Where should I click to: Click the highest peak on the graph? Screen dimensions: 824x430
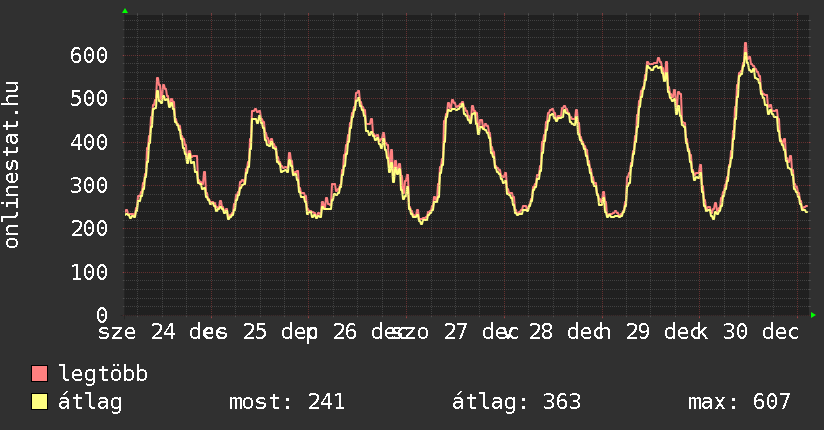point(745,45)
